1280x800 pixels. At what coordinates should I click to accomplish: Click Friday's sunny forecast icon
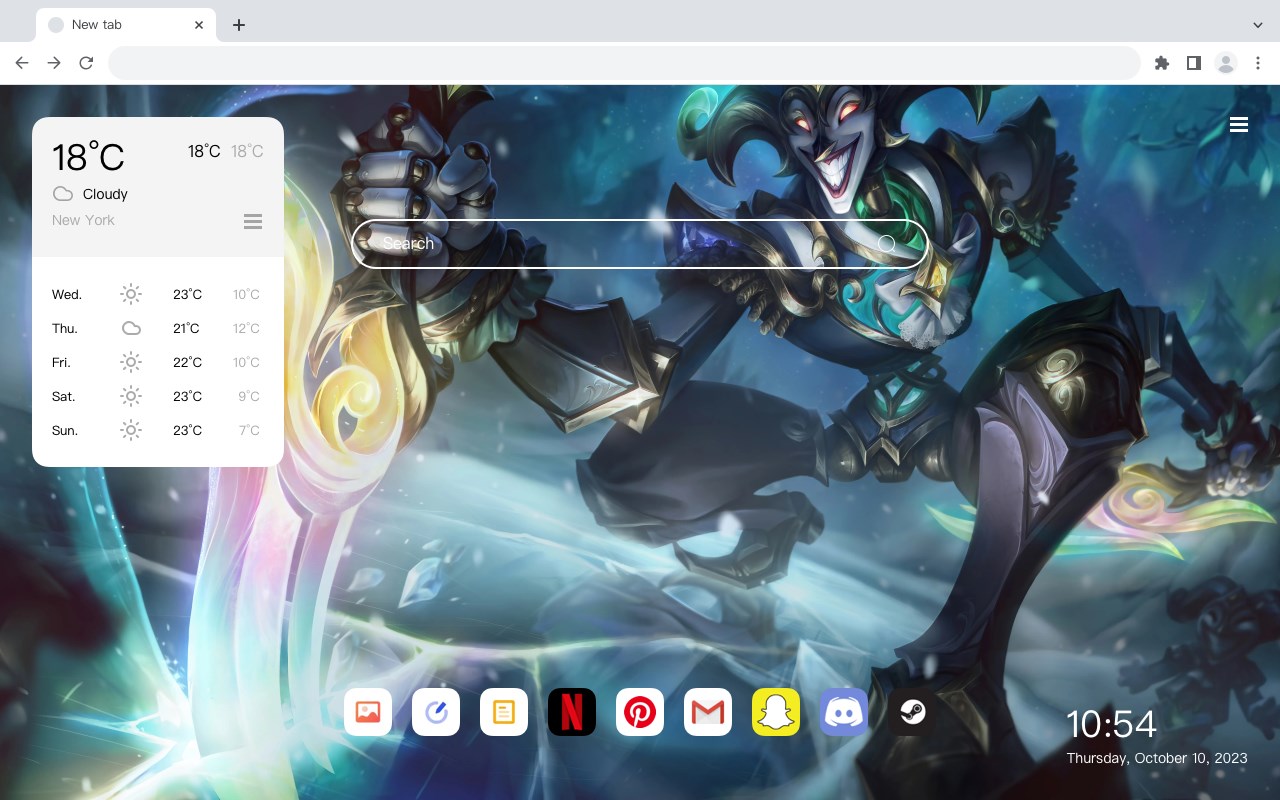pyautogui.click(x=131, y=362)
